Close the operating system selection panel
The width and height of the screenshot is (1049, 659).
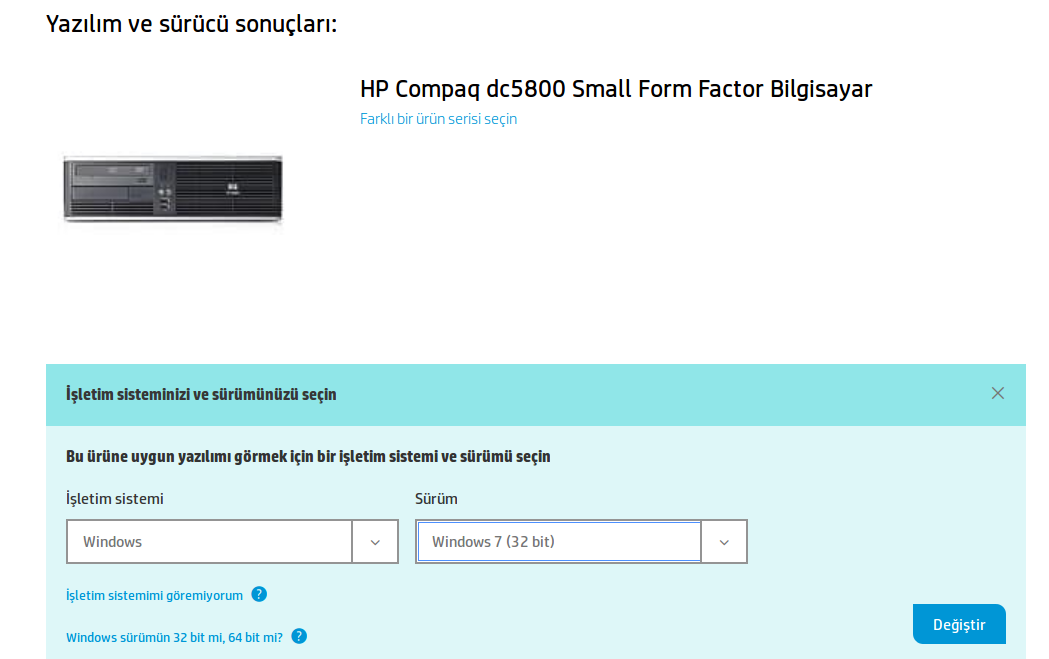(997, 393)
